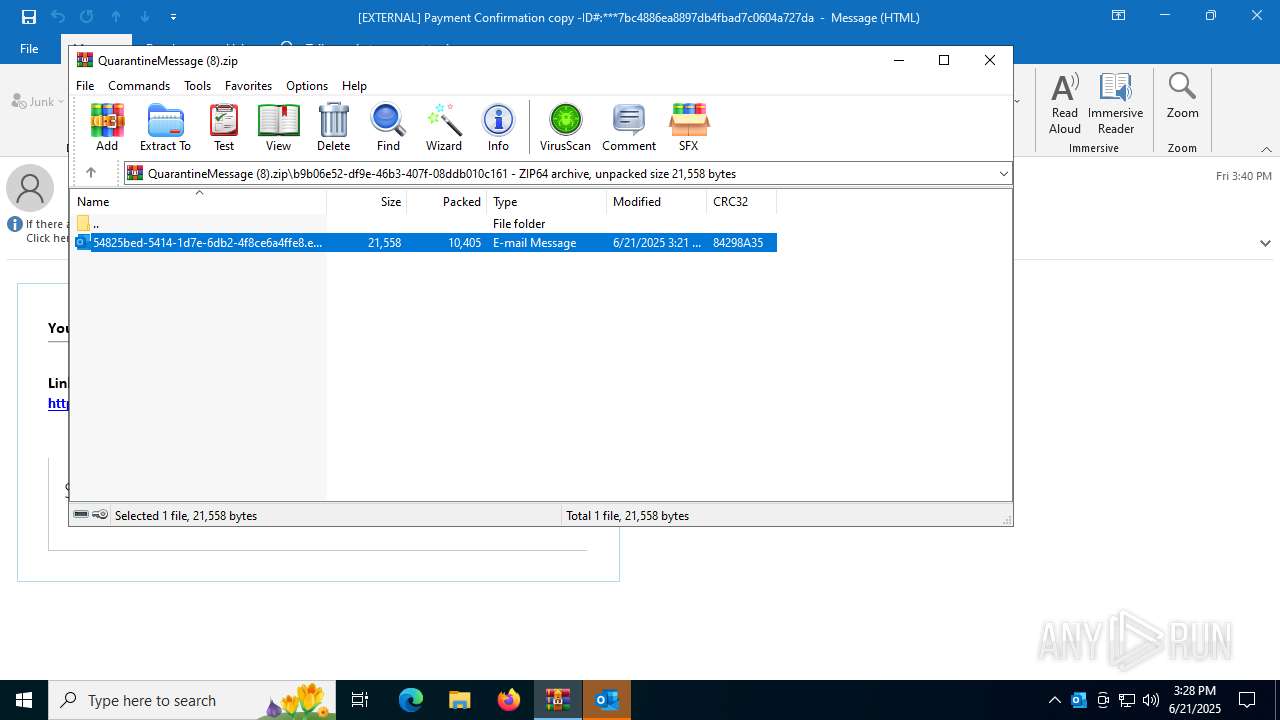The image size is (1280, 720).
Task: Open Microsoft Edge from taskbar
Action: [x=411, y=700]
